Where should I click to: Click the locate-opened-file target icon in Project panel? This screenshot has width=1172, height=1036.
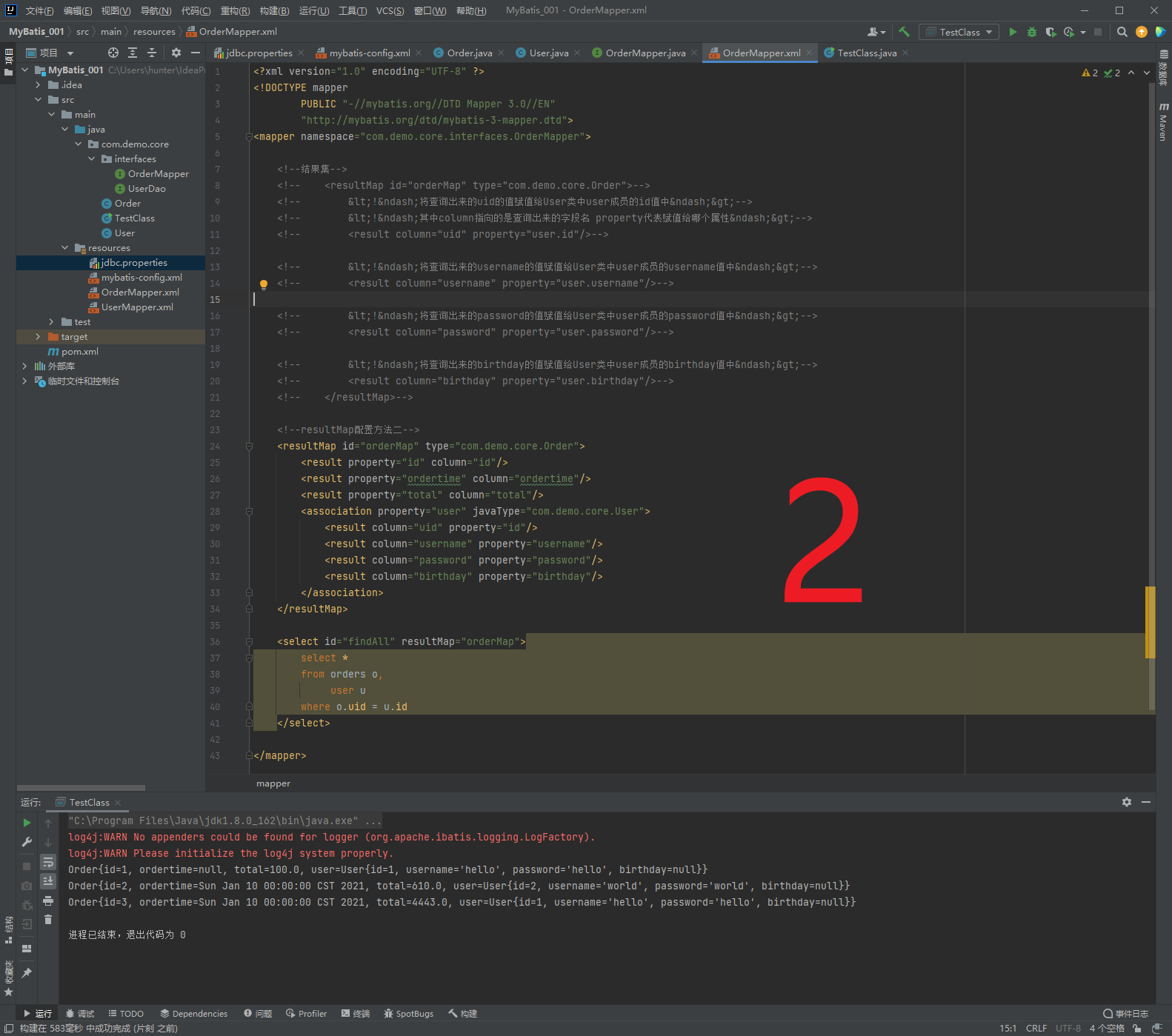click(x=113, y=53)
